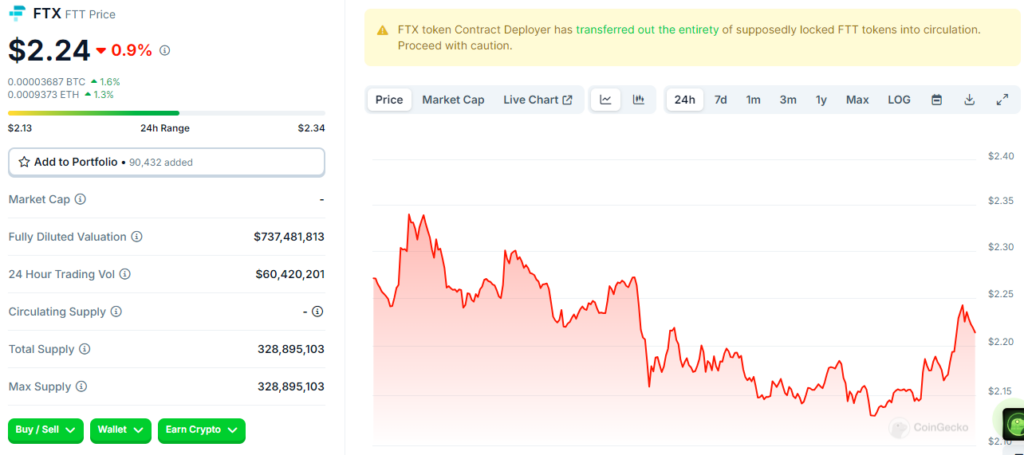Click the 328,895,103 Max Supply value
This screenshot has width=1024, height=455.
tap(291, 387)
